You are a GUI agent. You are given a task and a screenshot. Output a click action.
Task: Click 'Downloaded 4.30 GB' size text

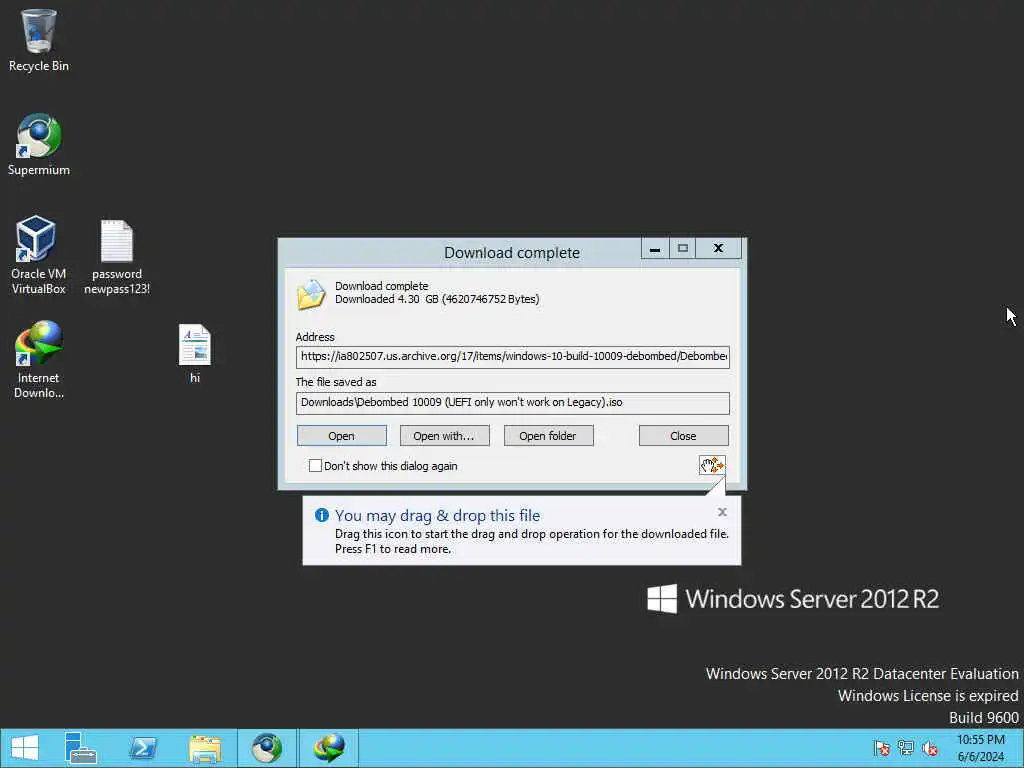point(437,299)
